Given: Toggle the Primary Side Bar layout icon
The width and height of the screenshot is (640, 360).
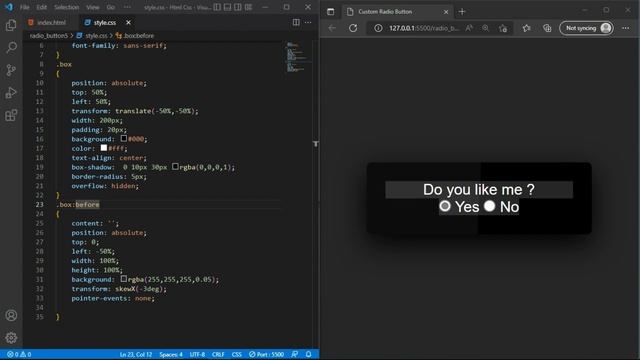Looking at the screenshot, I should pyautogui.click(x=217, y=7).
